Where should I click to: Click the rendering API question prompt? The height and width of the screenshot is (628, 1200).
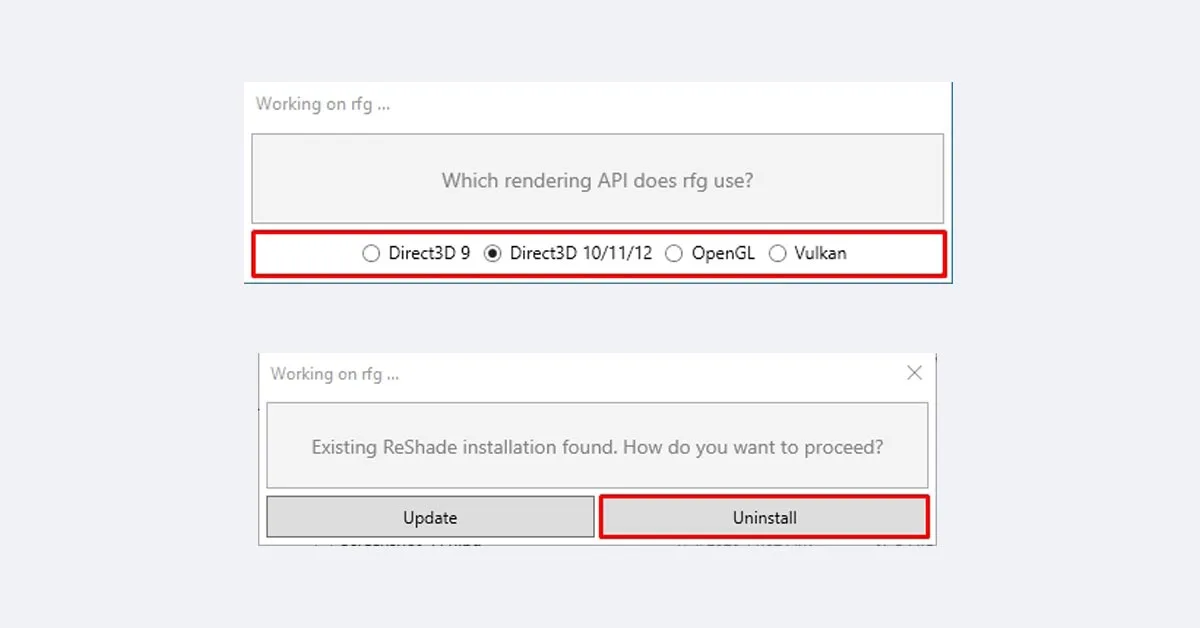pyautogui.click(x=597, y=180)
